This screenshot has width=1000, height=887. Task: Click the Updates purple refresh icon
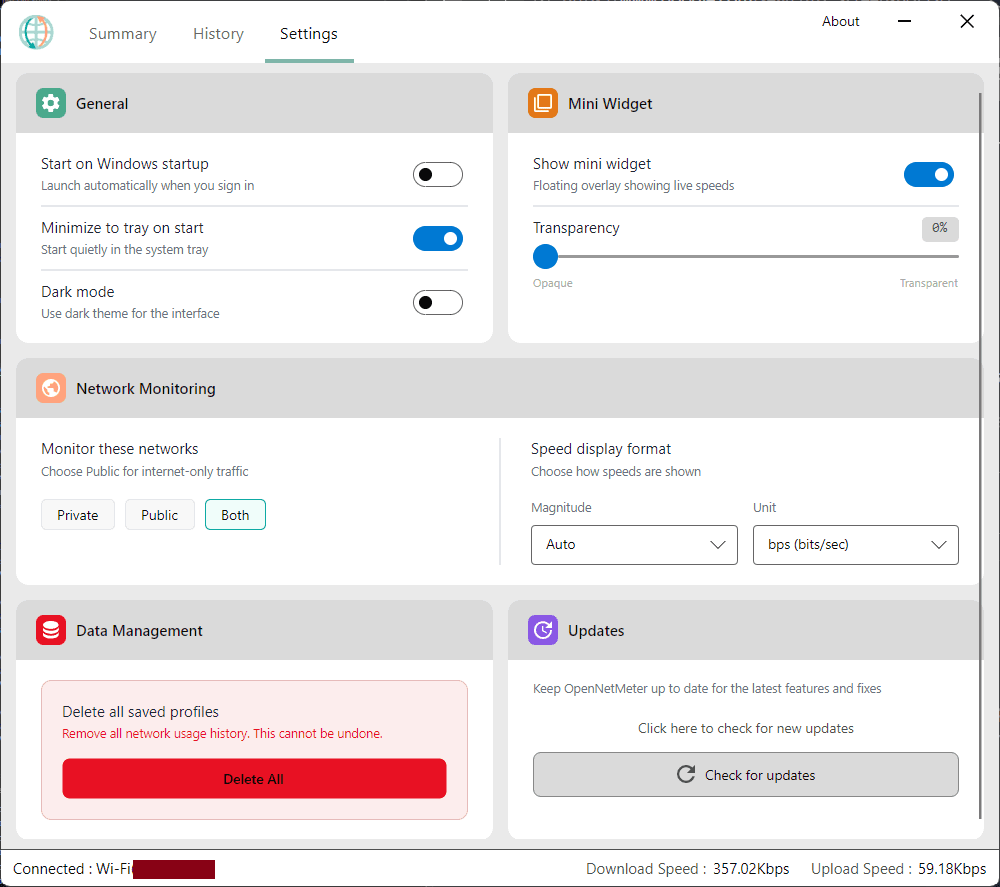[x=543, y=630]
